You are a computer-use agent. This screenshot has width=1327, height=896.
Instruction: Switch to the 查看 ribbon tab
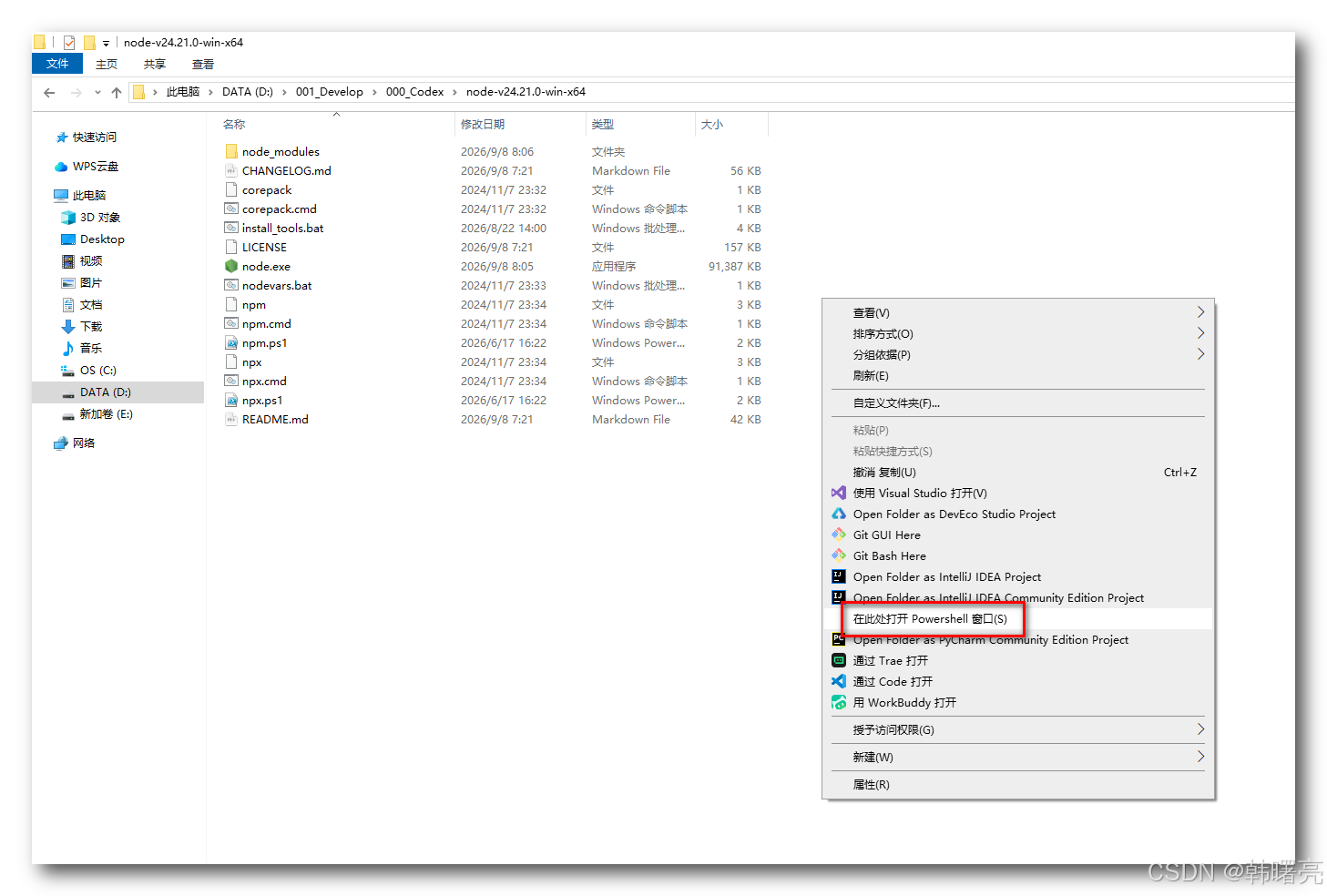point(203,64)
